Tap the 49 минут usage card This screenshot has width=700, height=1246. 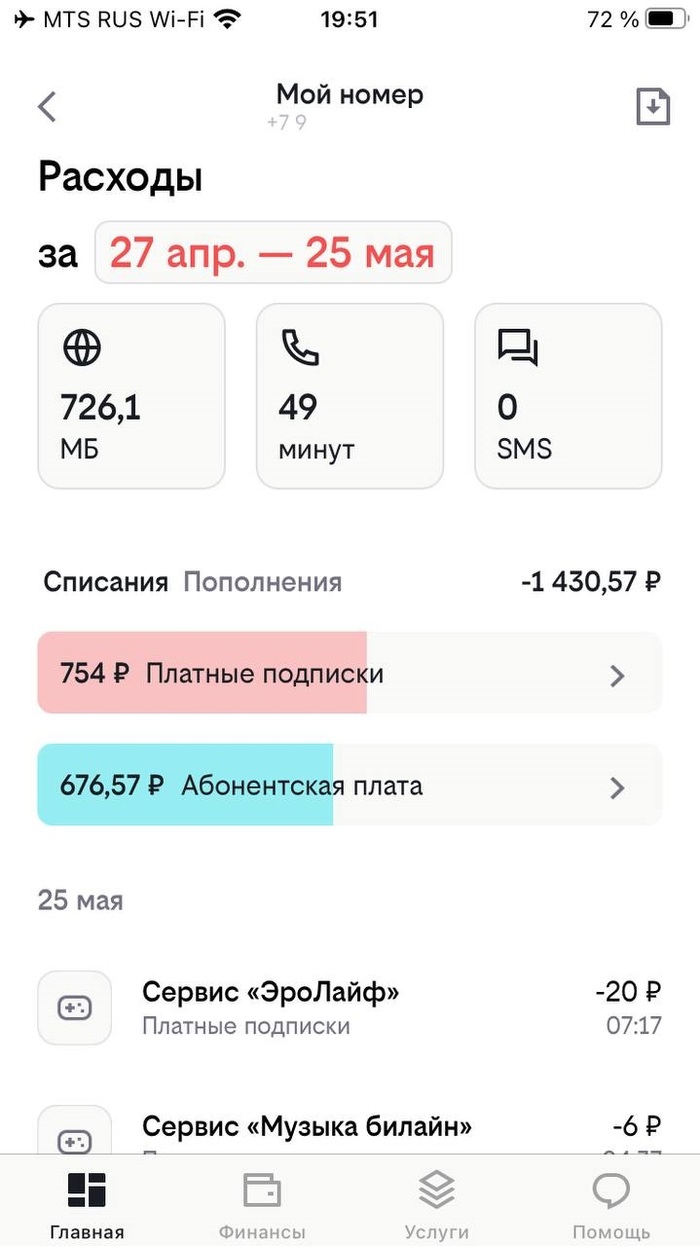click(349, 396)
